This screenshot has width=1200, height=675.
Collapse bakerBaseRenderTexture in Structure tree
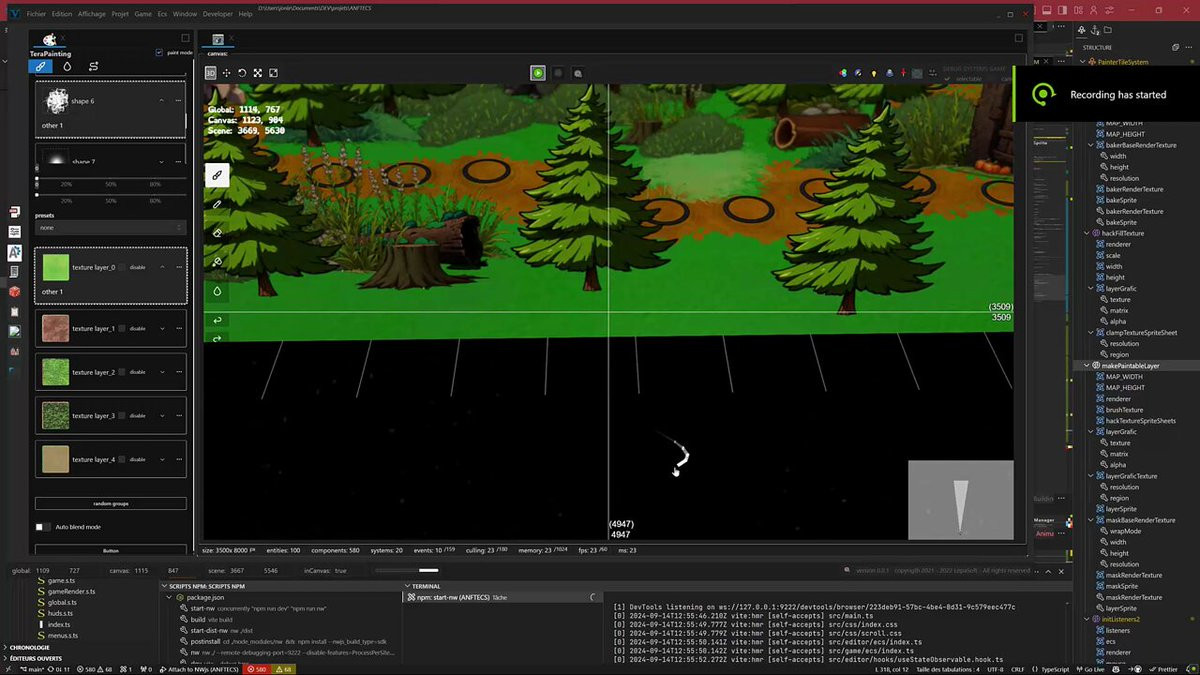tap(1090, 145)
